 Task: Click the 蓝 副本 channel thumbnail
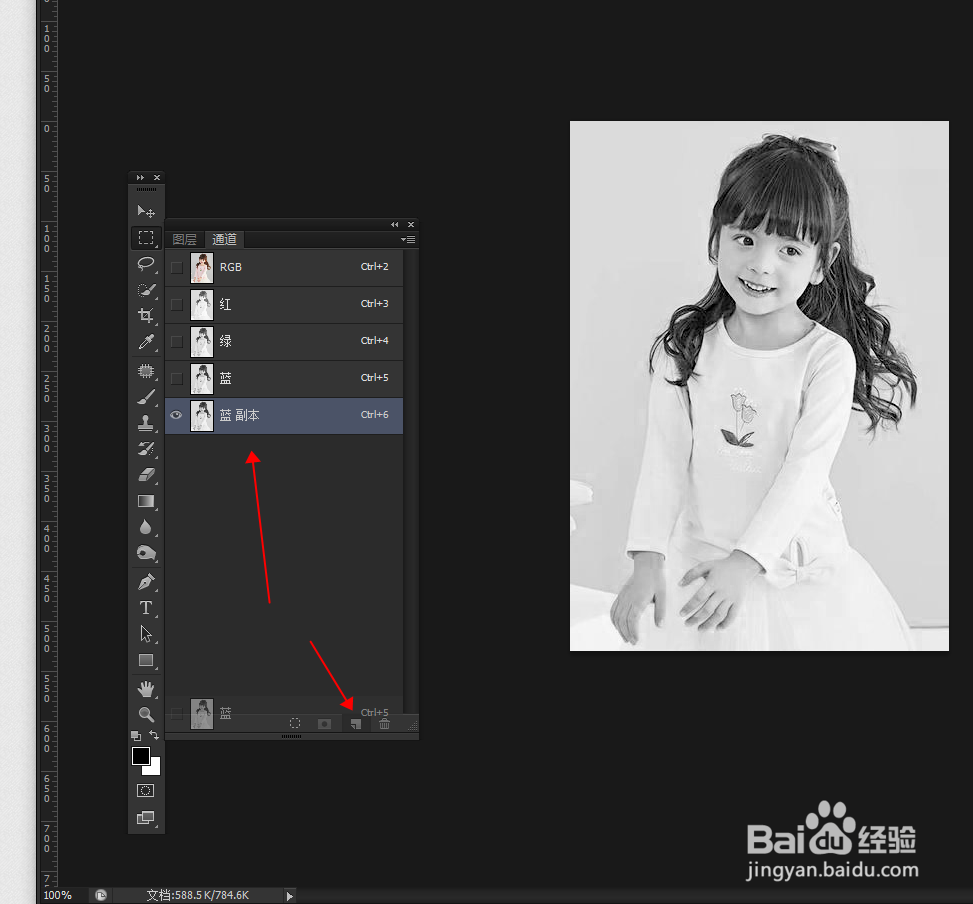pyautogui.click(x=202, y=416)
